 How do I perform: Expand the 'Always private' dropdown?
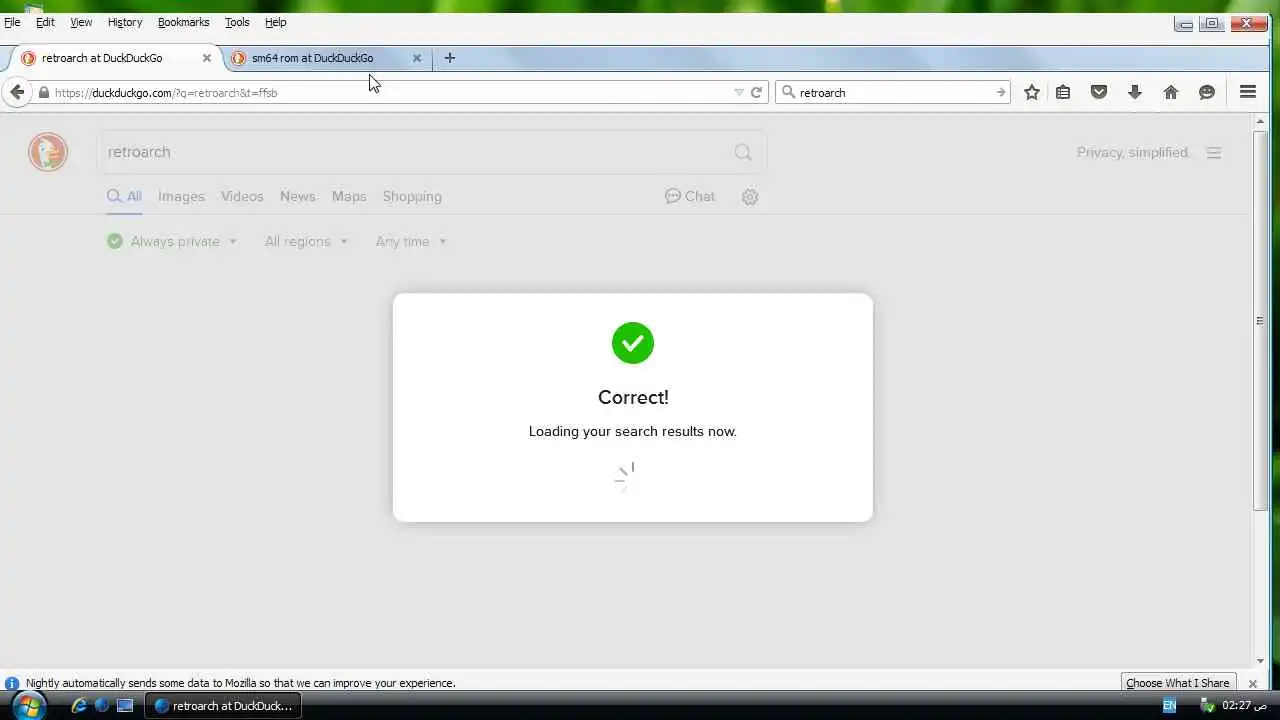tap(172, 241)
